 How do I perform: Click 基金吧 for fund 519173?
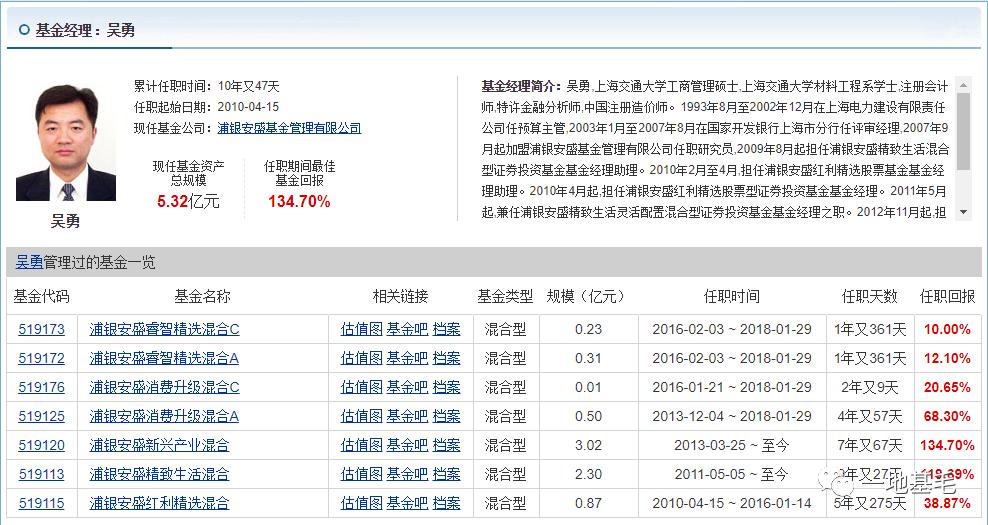[407, 329]
